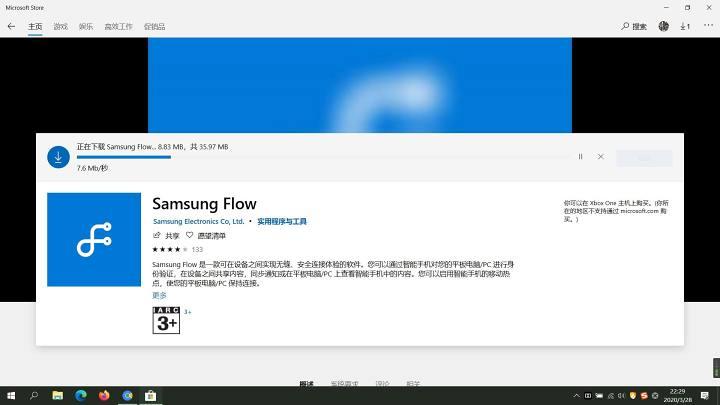
Task: Open the 主页 tab
Action: click(x=35, y=26)
